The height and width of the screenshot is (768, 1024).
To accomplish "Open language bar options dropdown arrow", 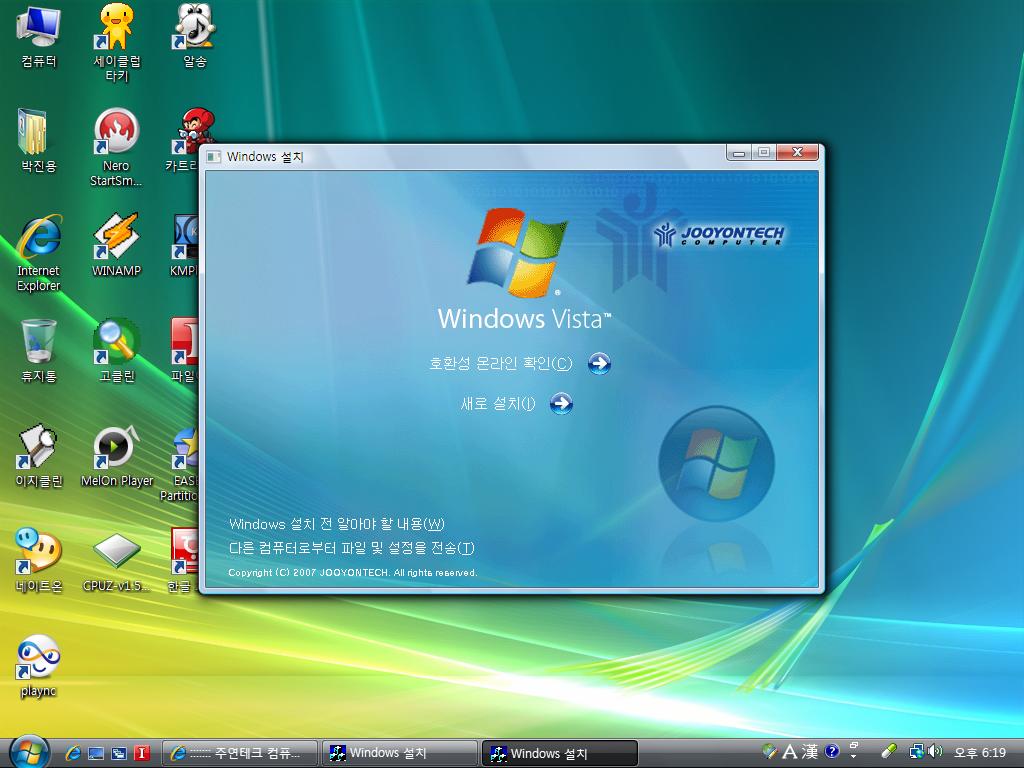I will click(x=853, y=755).
